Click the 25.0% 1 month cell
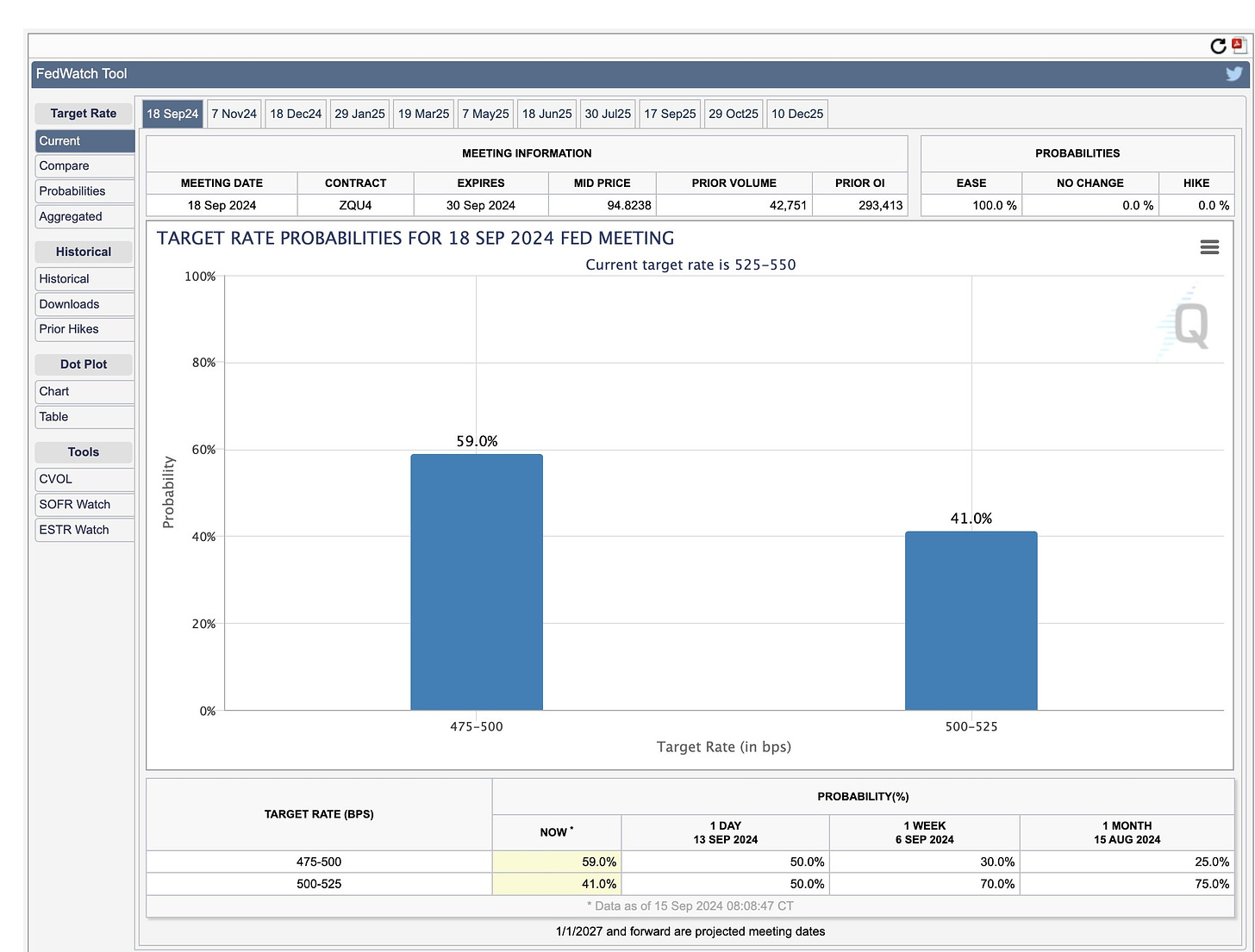The height and width of the screenshot is (952, 1255). pos(1127,862)
